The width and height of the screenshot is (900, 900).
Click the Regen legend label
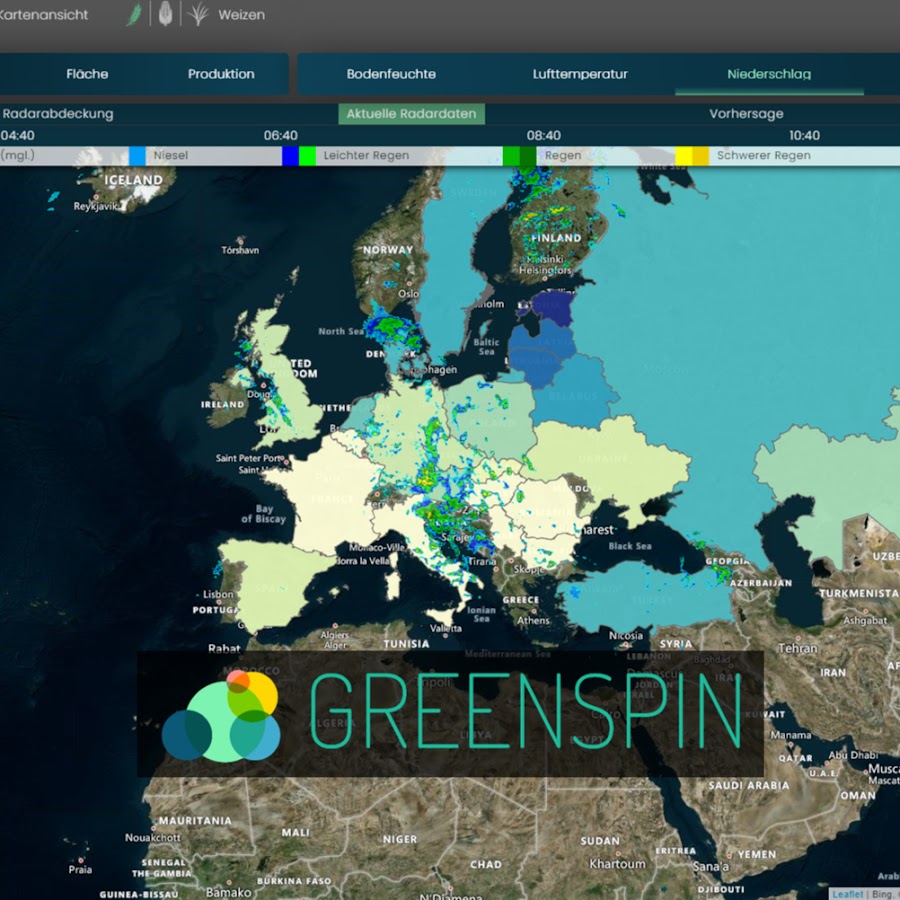[563, 156]
